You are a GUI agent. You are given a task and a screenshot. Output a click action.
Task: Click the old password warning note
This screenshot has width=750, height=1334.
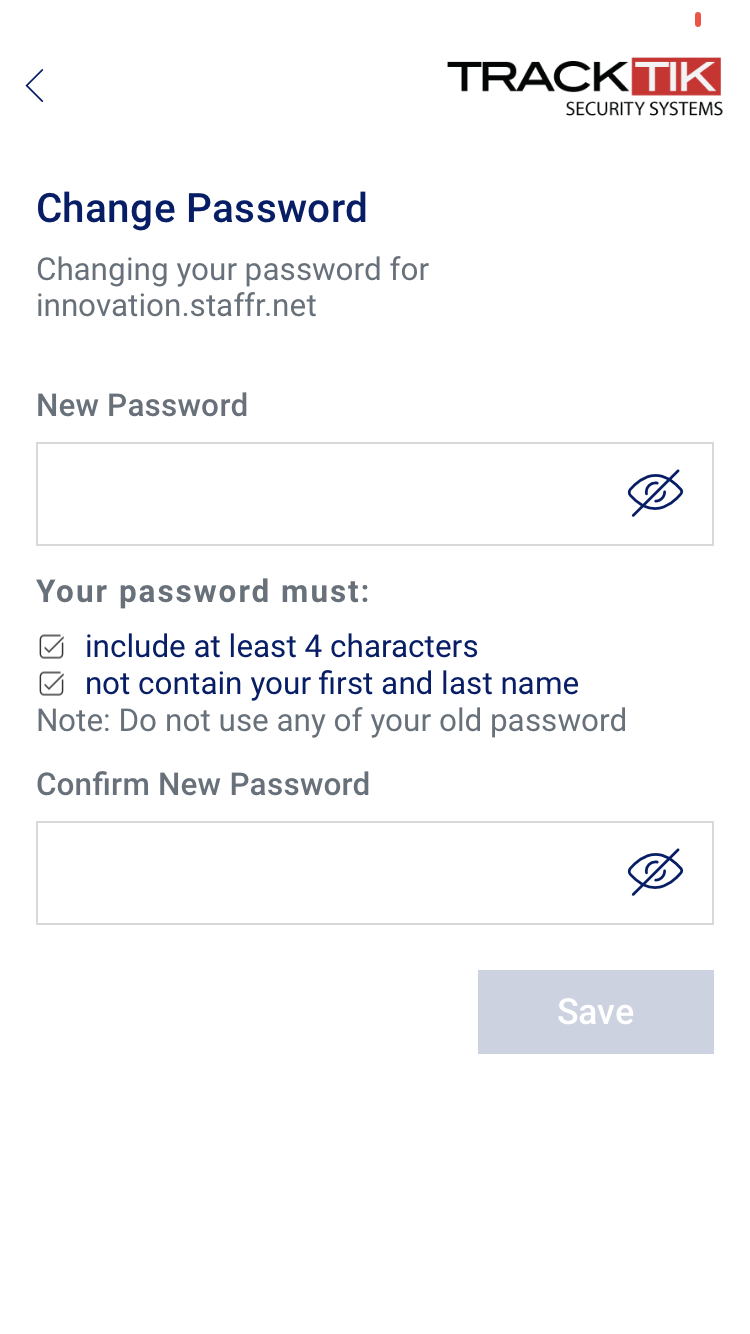331,720
